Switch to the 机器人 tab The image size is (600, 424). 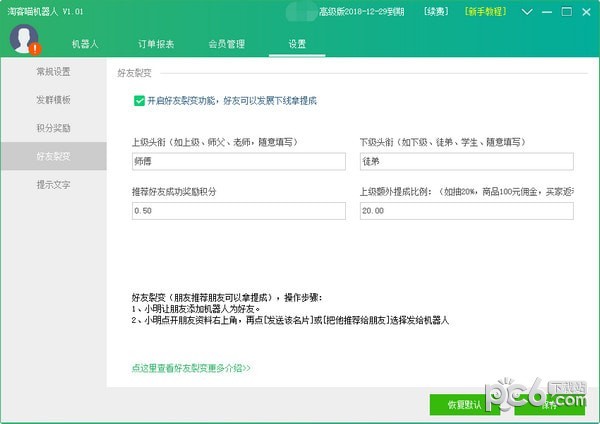coord(85,44)
